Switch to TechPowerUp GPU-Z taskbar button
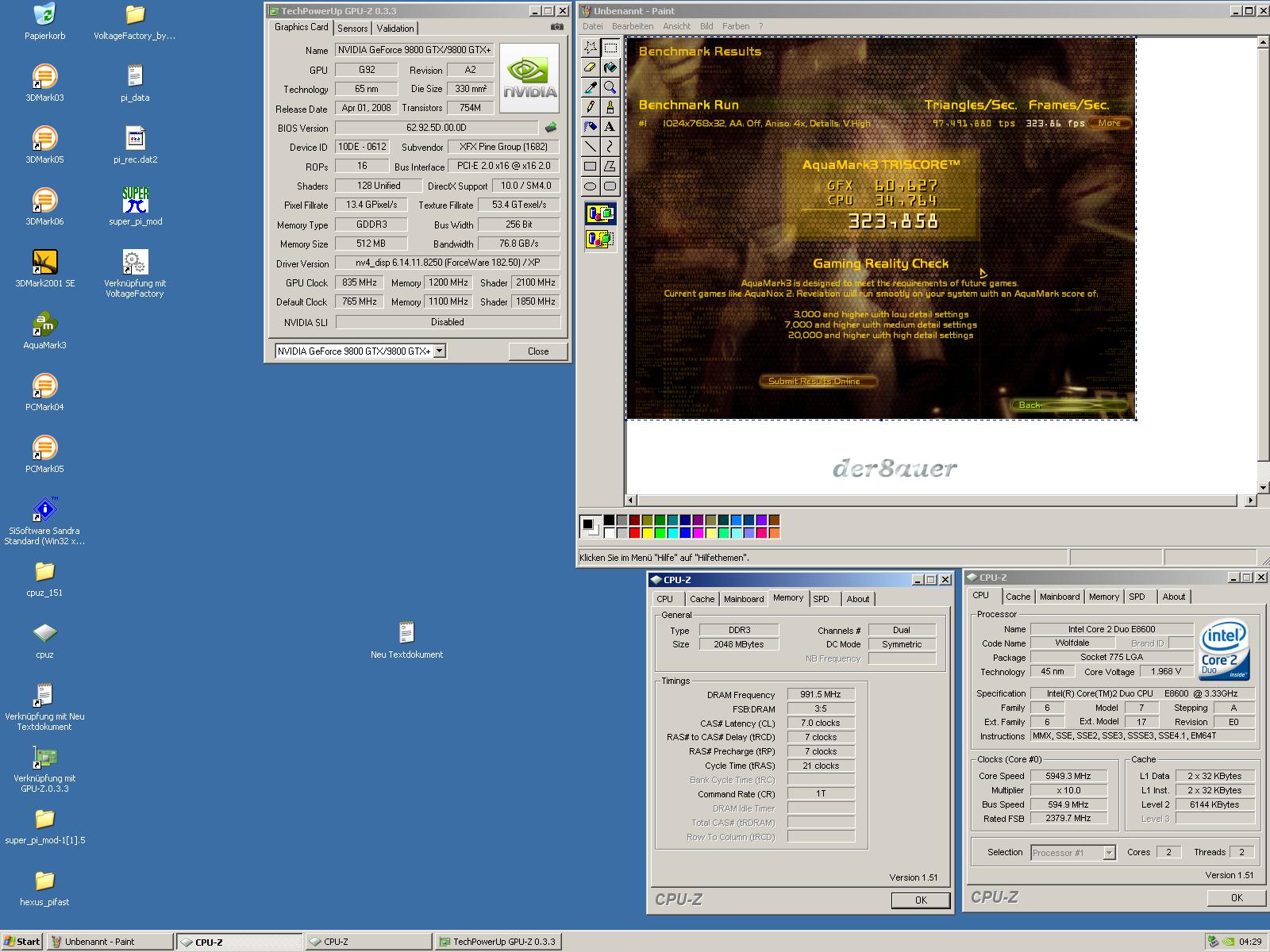 point(498,942)
